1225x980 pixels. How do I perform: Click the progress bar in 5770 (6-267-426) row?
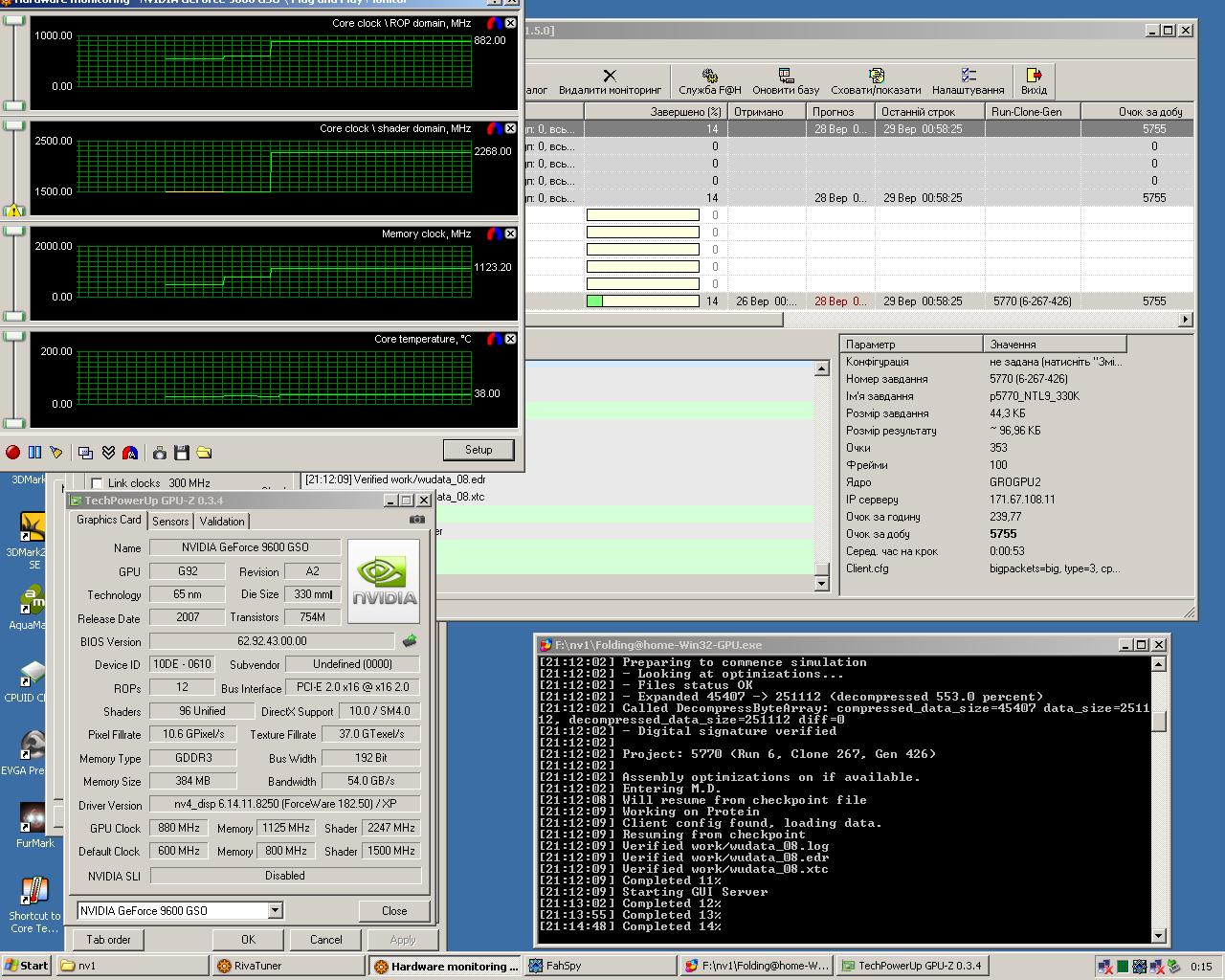[642, 301]
